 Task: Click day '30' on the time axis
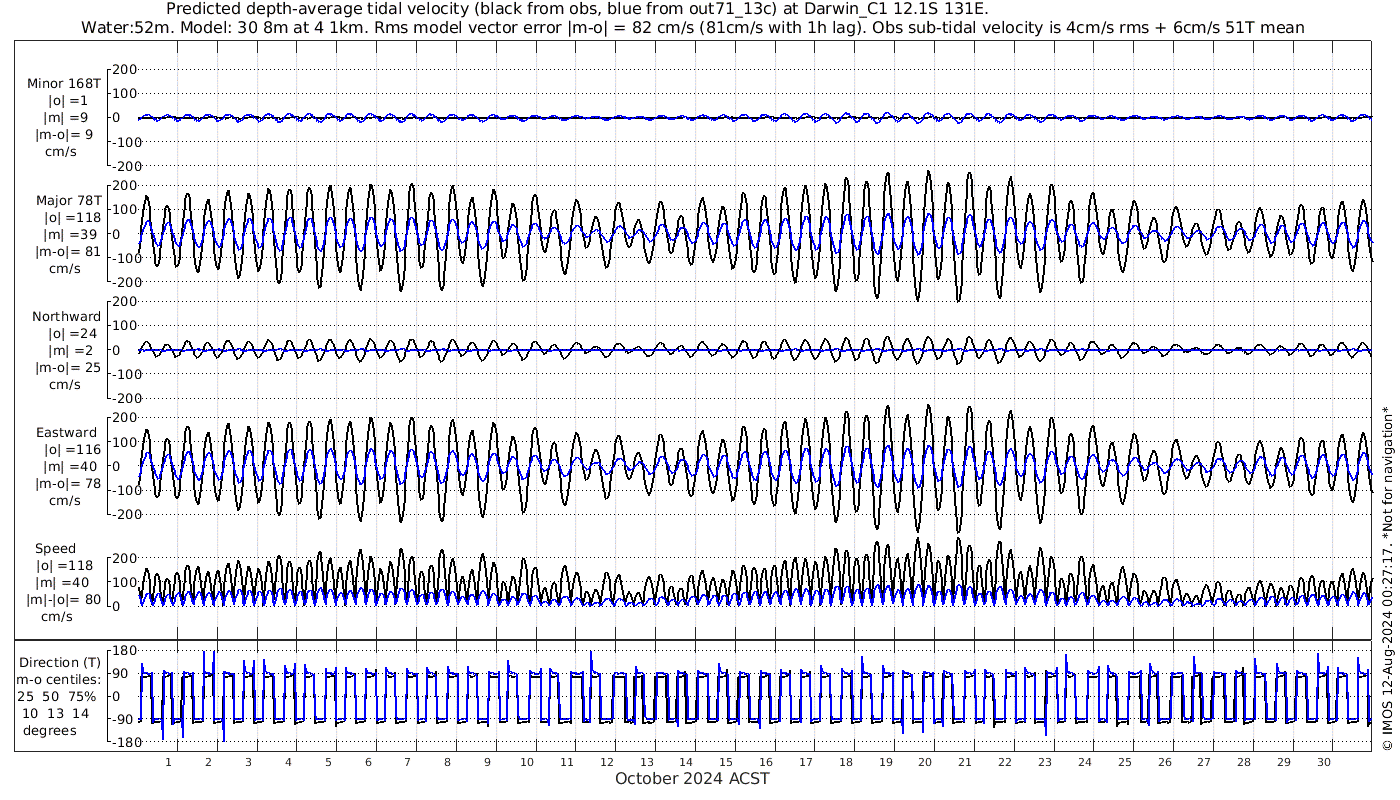[1324, 762]
